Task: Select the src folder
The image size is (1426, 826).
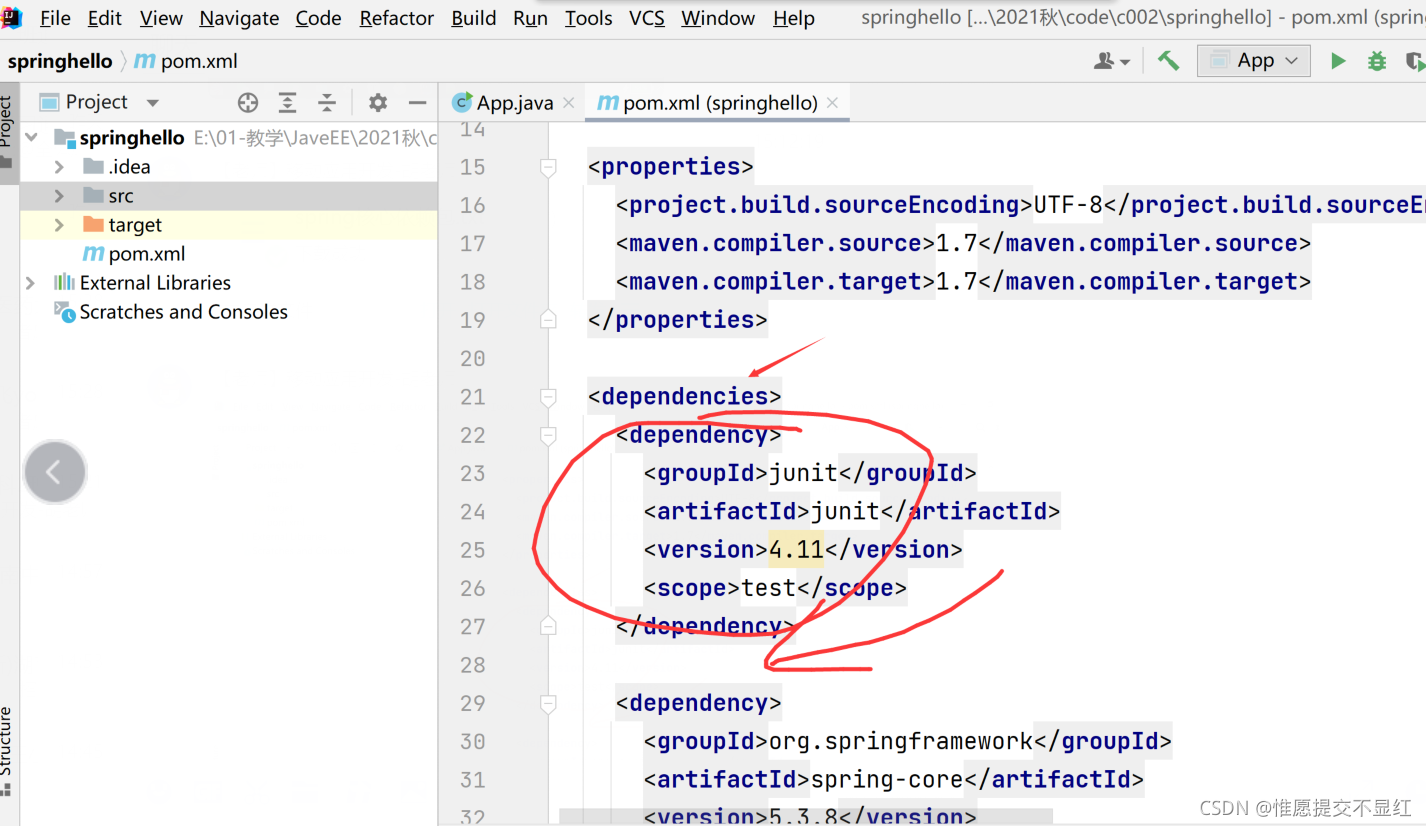Action: pyautogui.click(x=121, y=196)
